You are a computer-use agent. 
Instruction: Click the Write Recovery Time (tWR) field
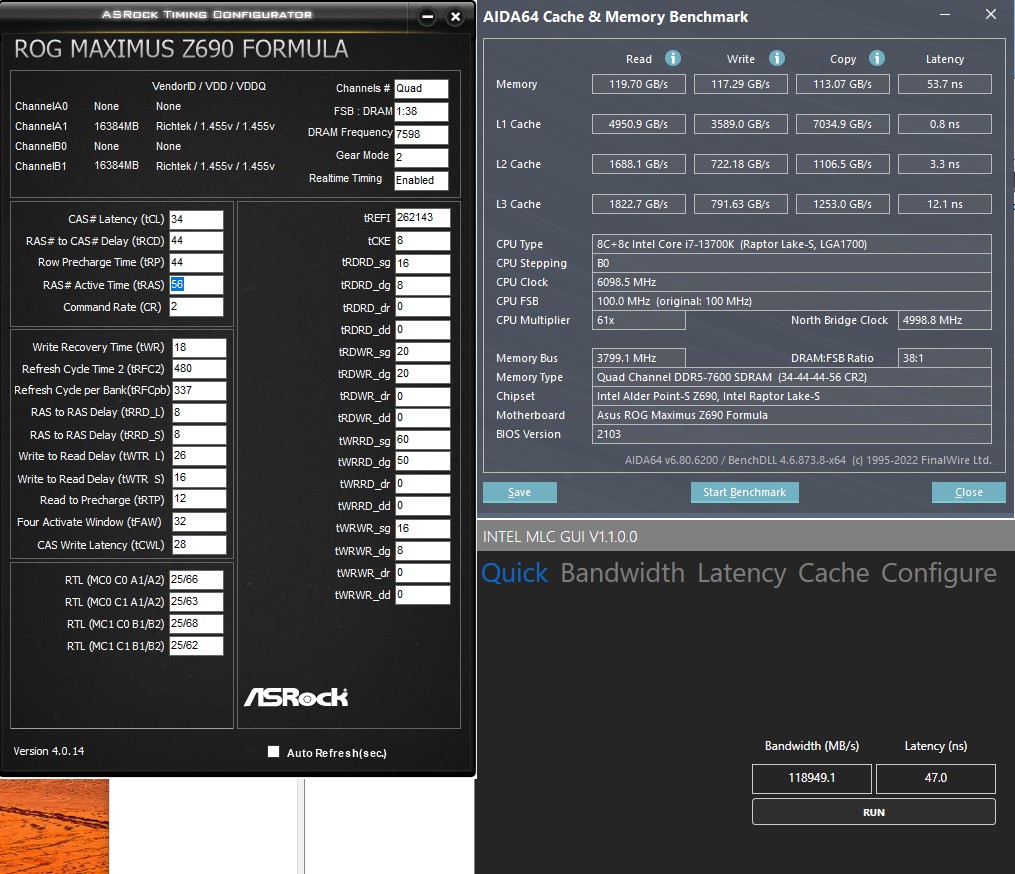[199, 348]
